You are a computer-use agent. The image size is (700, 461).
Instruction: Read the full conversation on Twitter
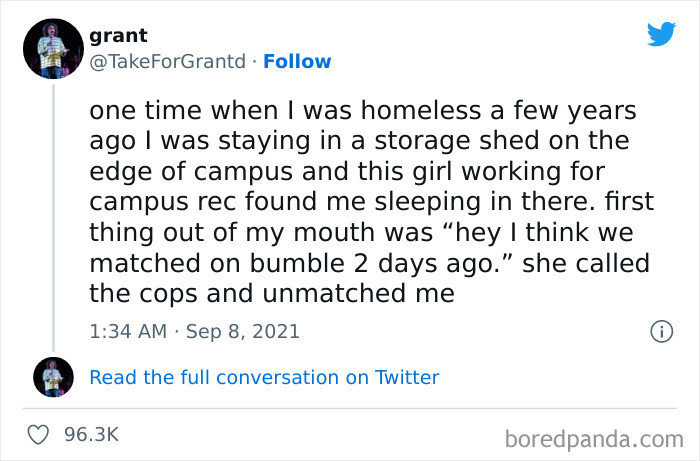264,377
